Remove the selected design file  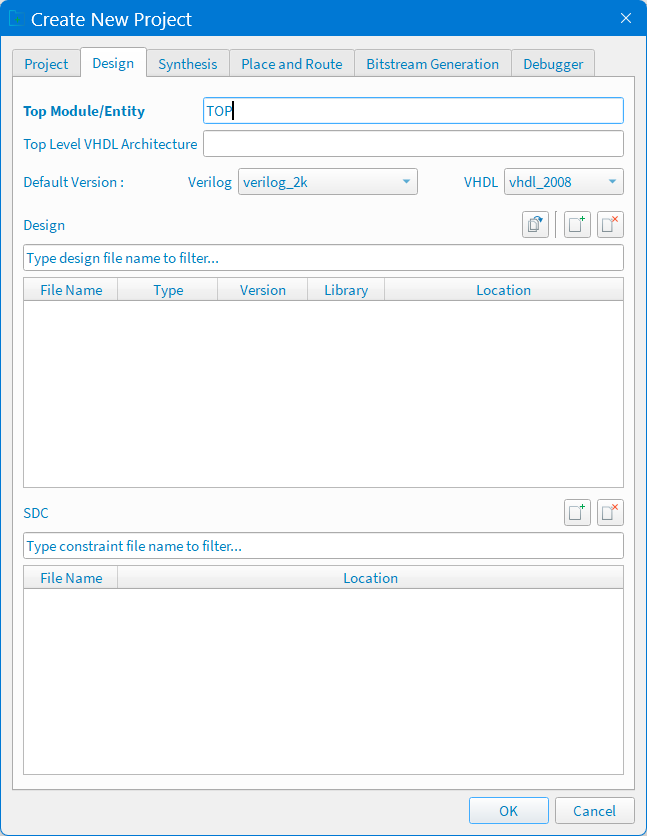click(x=610, y=225)
